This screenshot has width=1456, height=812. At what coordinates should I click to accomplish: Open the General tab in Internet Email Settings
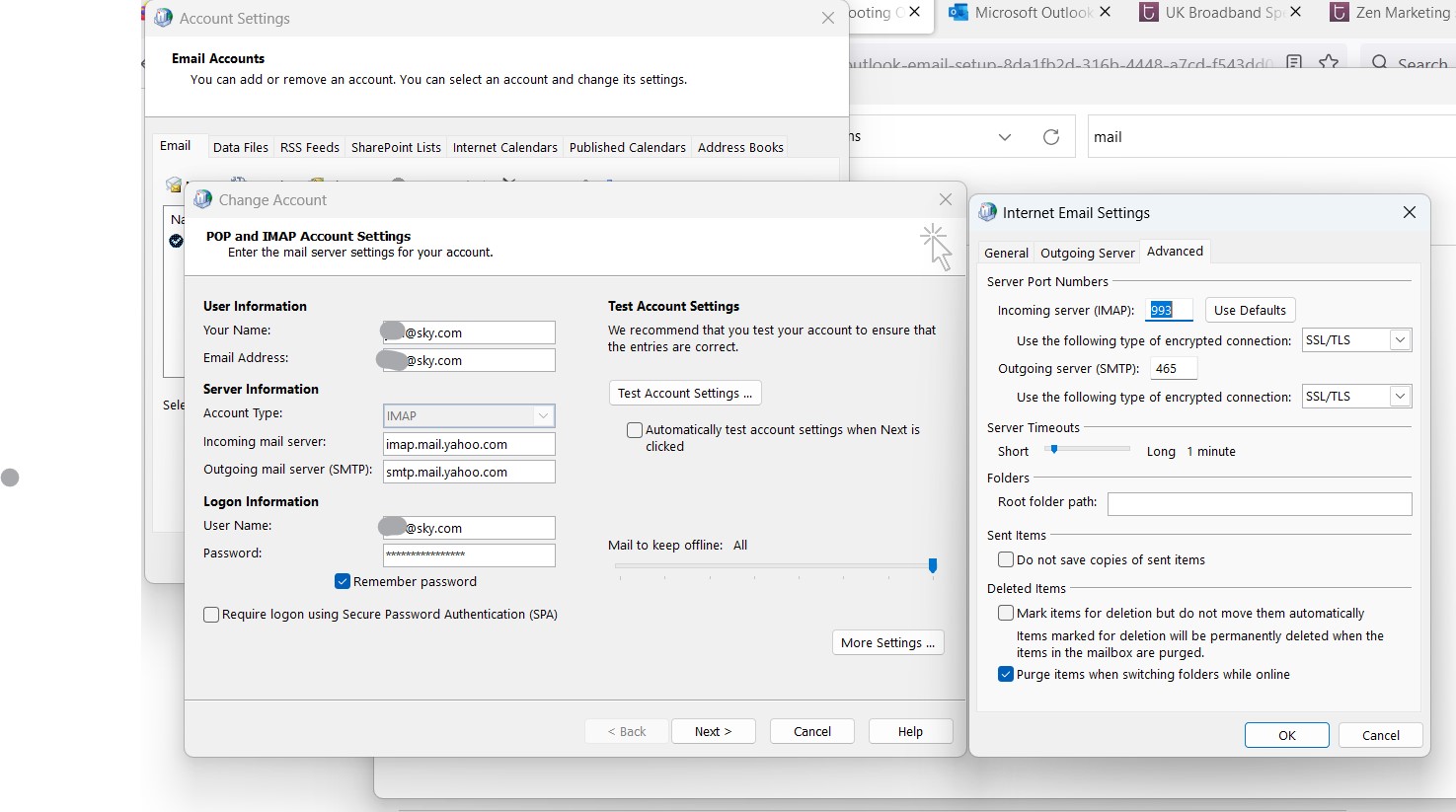(x=1006, y=253)
